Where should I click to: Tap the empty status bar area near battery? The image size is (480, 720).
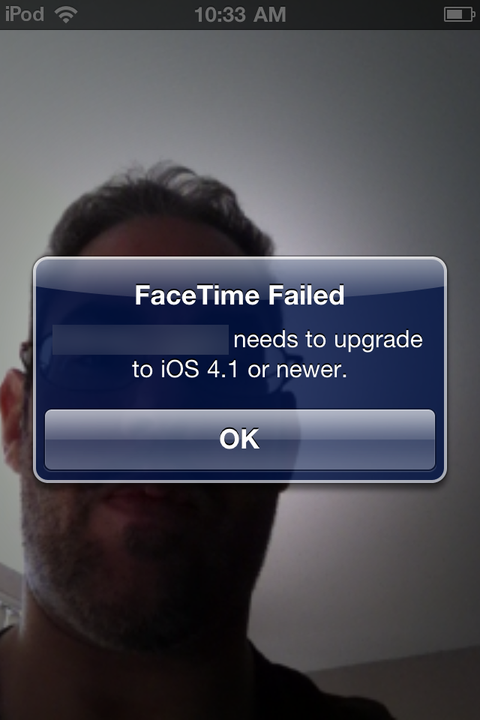coord(367,15)
